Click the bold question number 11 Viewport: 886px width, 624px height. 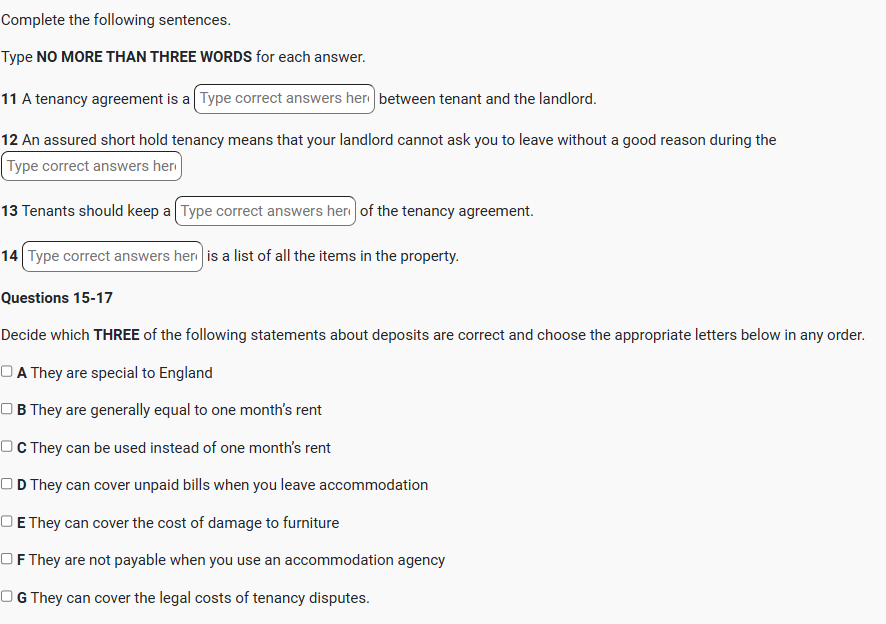click(x=9, y=99)
